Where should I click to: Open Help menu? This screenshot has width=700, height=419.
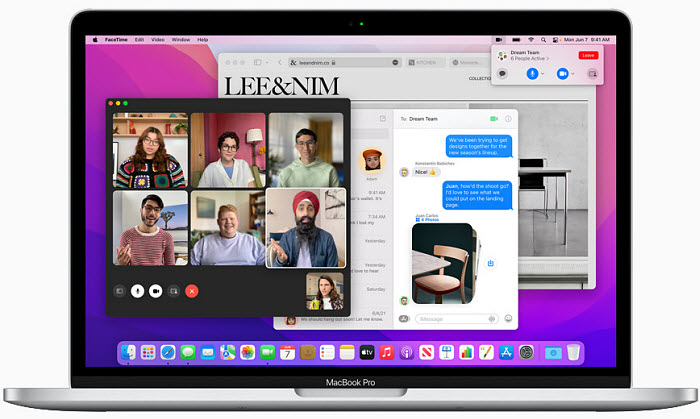pos(203,40)
